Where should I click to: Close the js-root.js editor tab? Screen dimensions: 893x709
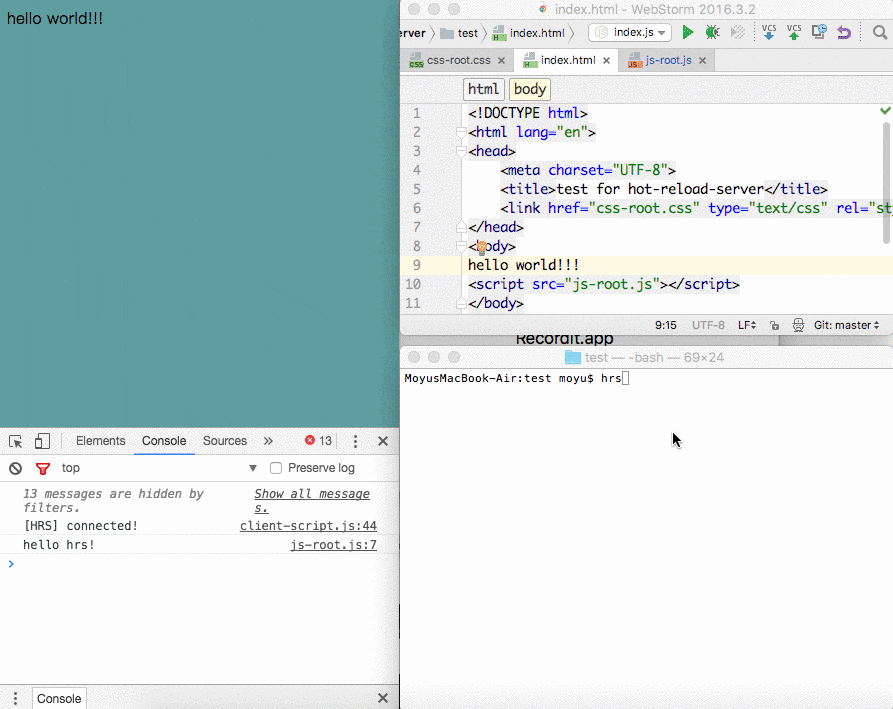703,60
